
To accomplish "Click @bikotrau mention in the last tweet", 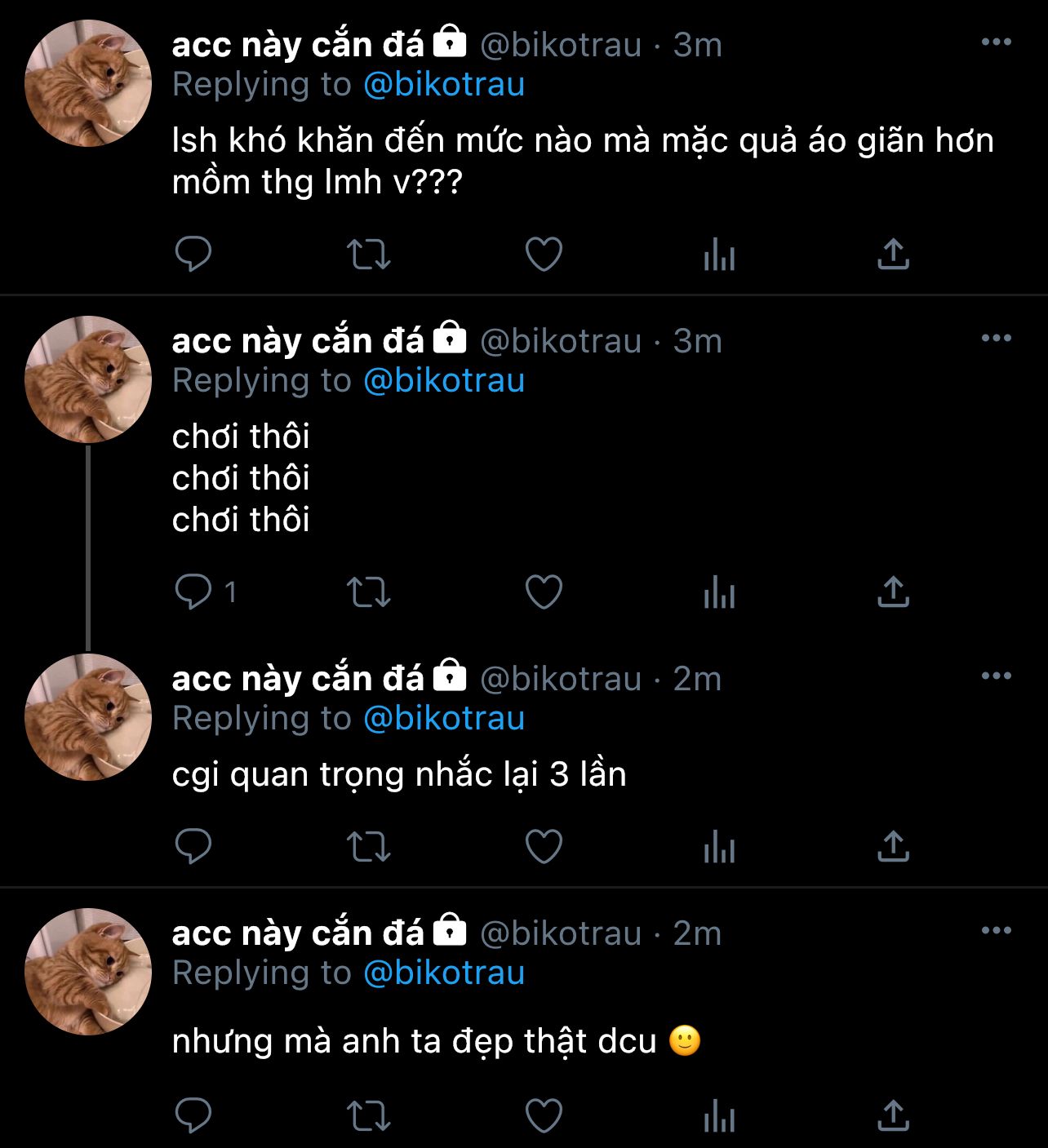I will point(443,973).
